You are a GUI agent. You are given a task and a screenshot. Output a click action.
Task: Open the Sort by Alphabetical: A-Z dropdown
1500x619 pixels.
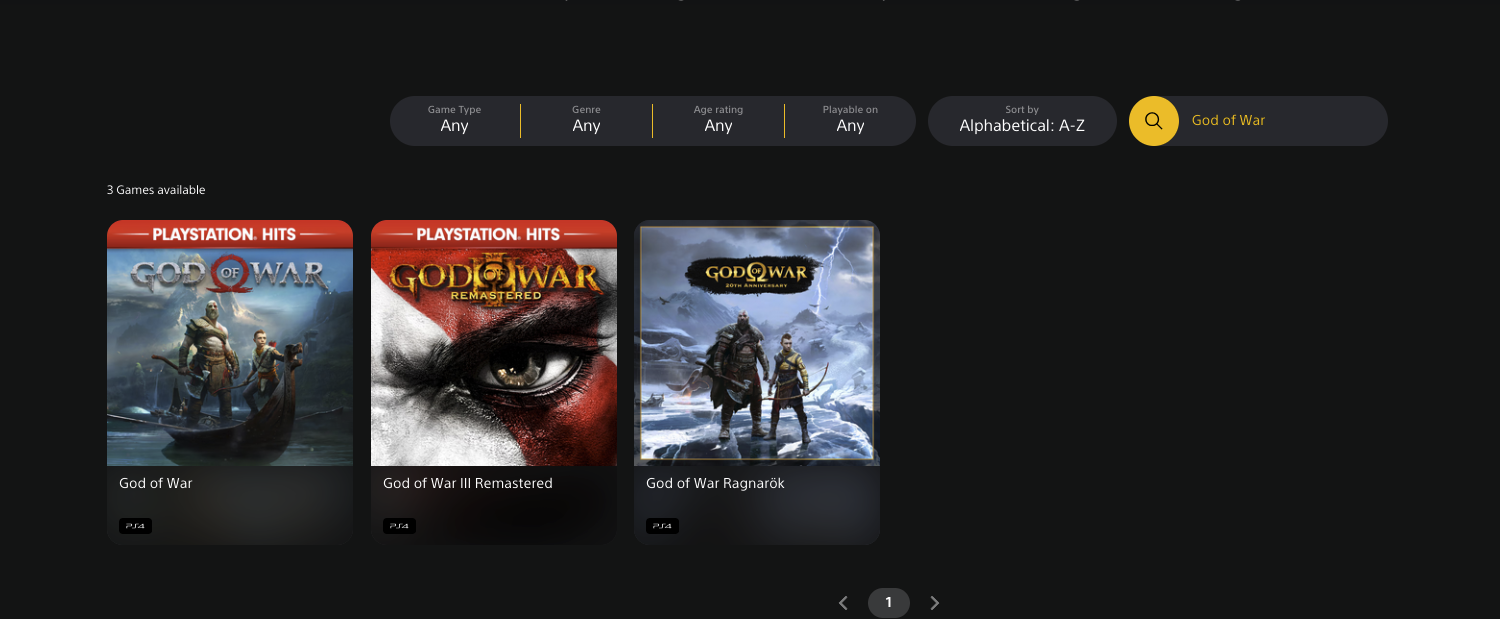click(1022, 121)
